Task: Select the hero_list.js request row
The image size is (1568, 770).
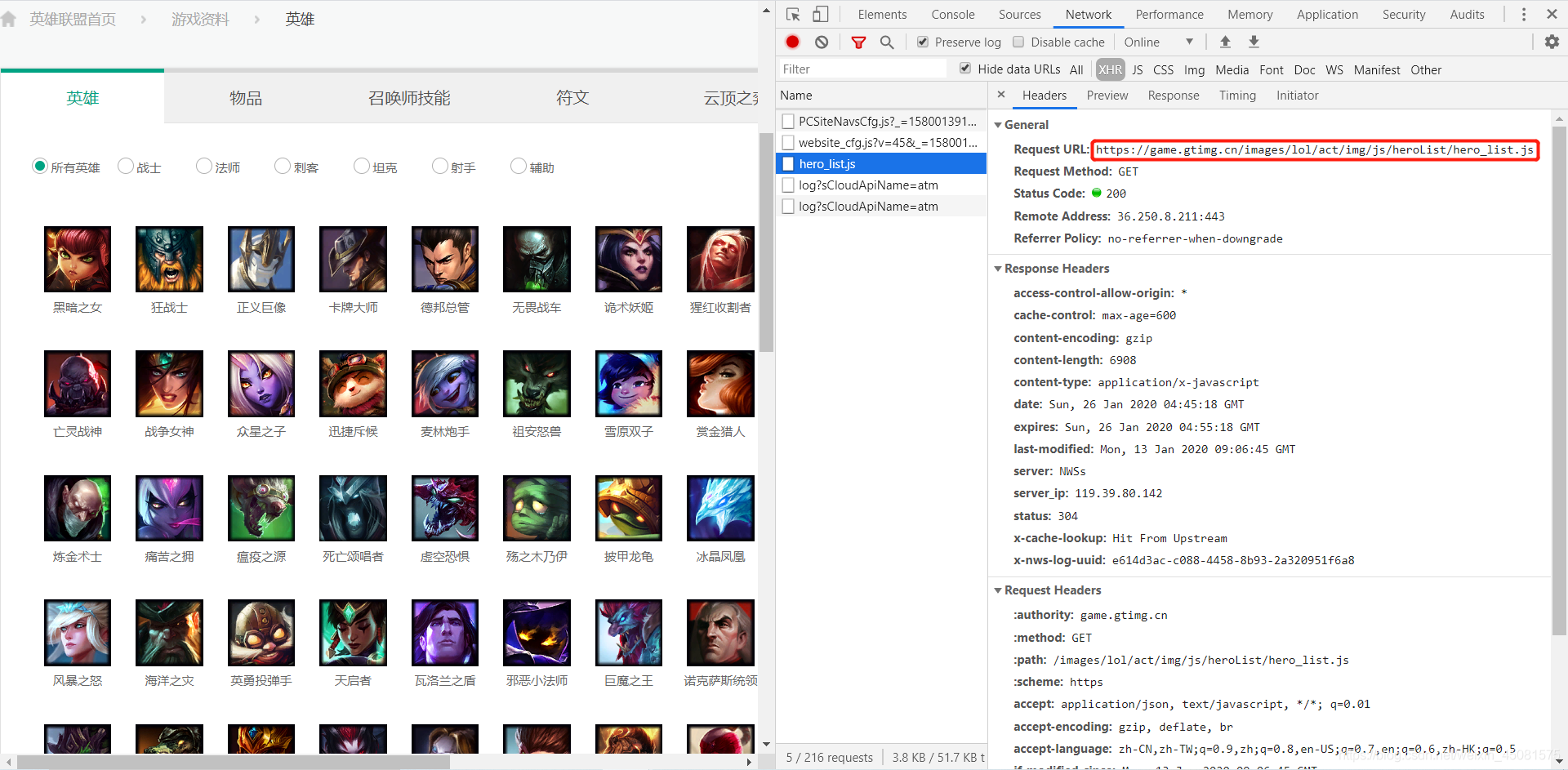Action: (881, 163)
